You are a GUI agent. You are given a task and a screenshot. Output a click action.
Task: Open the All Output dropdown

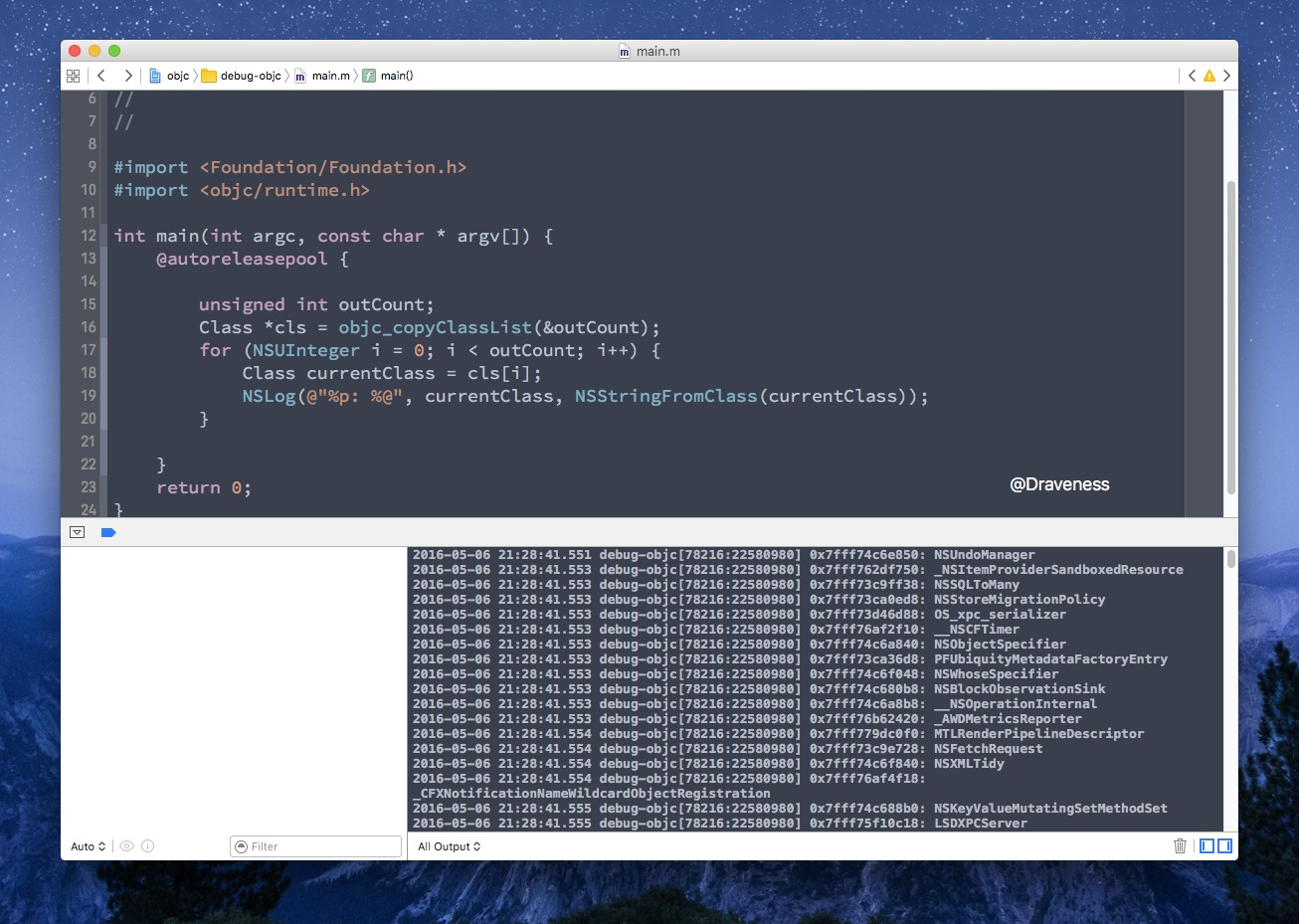[x=447, y=846]
